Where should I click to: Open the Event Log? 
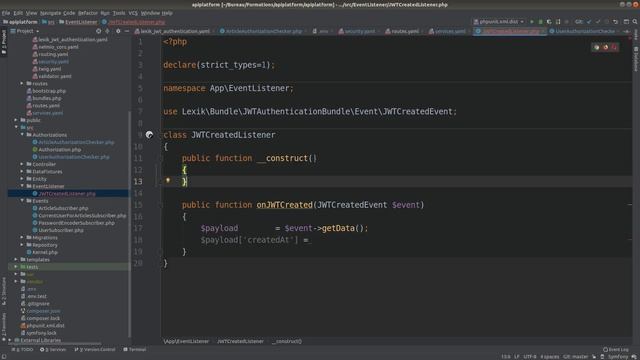click(616, 349)
